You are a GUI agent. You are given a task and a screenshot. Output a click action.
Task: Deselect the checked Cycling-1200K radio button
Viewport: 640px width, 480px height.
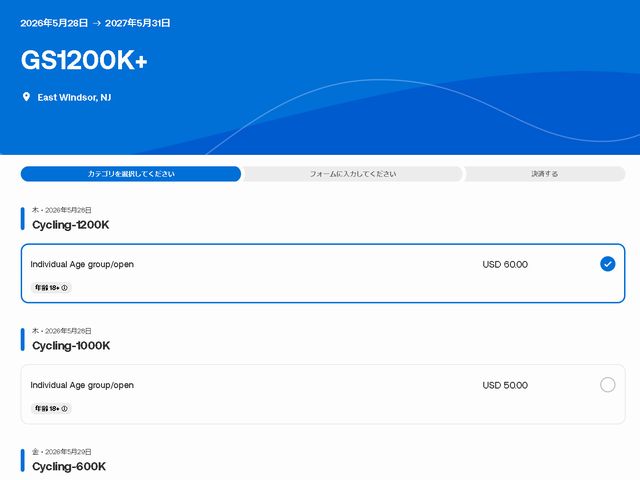click(607, 264)
